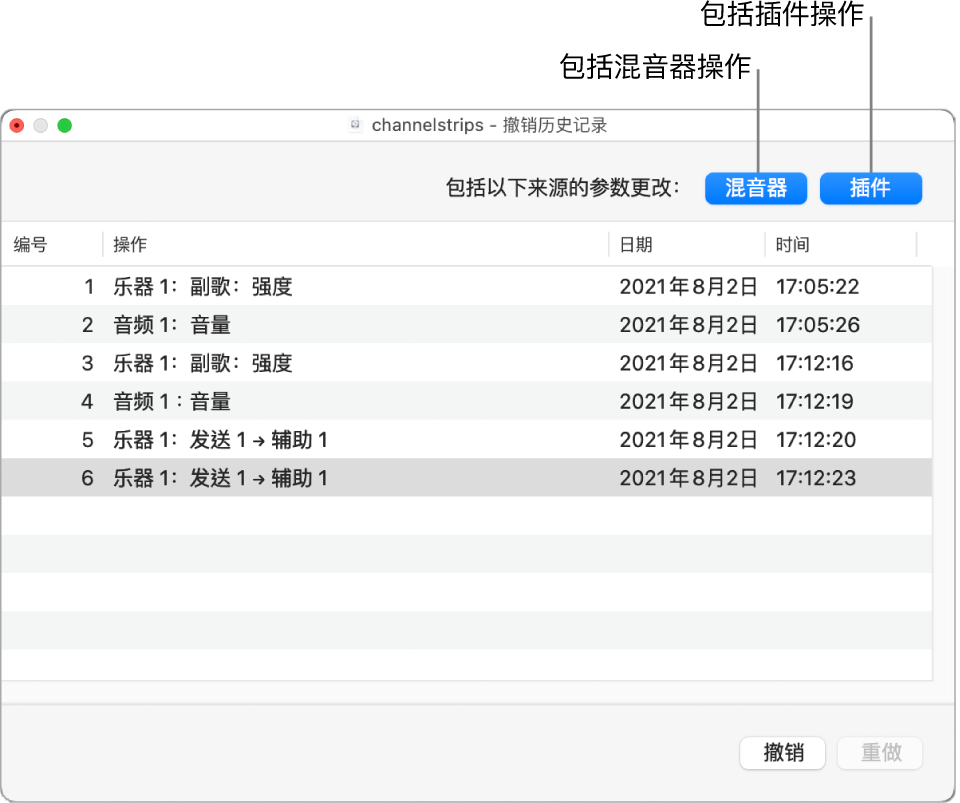Select undo step 5 发送 1 辅助 1
This screenshot has height=803, width=960.
pos(300,440)
